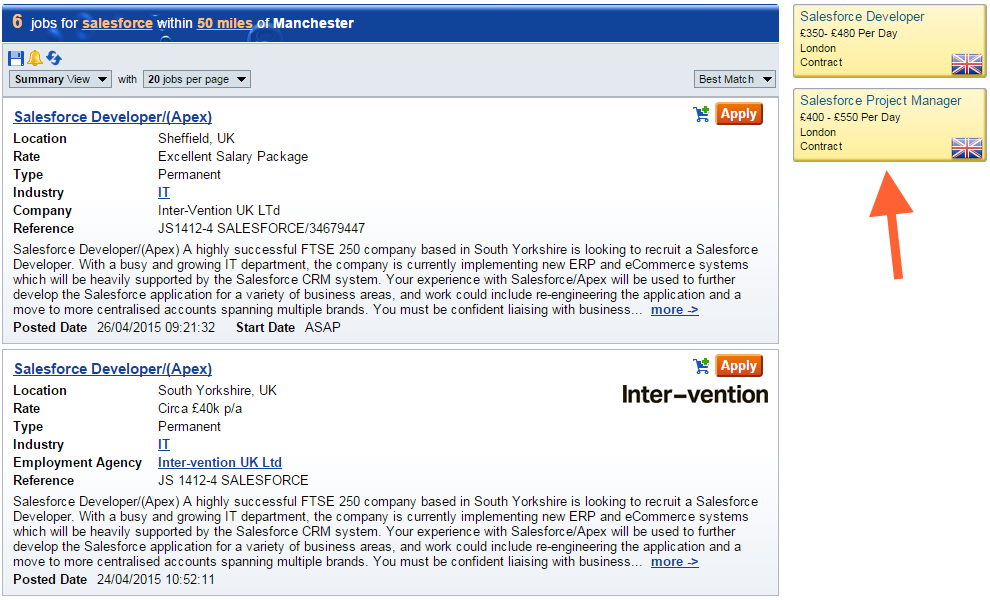Image resolution: width=990 pixels, height=600 pixels.
Task: Click UK flag on Salesforce Developer ad
Action: pyautogui.click(x=967, y=64)
